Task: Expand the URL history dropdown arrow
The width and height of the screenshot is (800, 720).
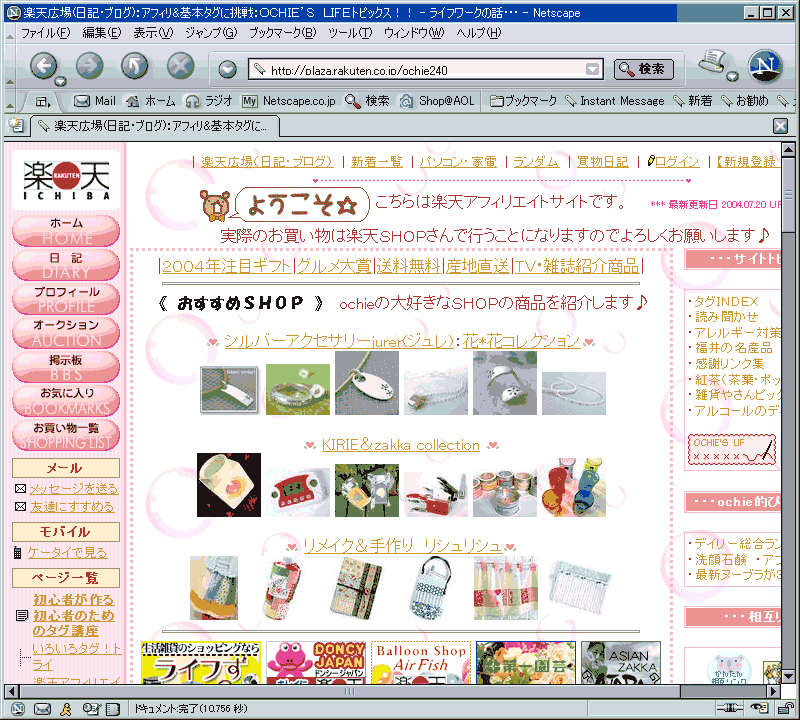Action: [592, 69]
